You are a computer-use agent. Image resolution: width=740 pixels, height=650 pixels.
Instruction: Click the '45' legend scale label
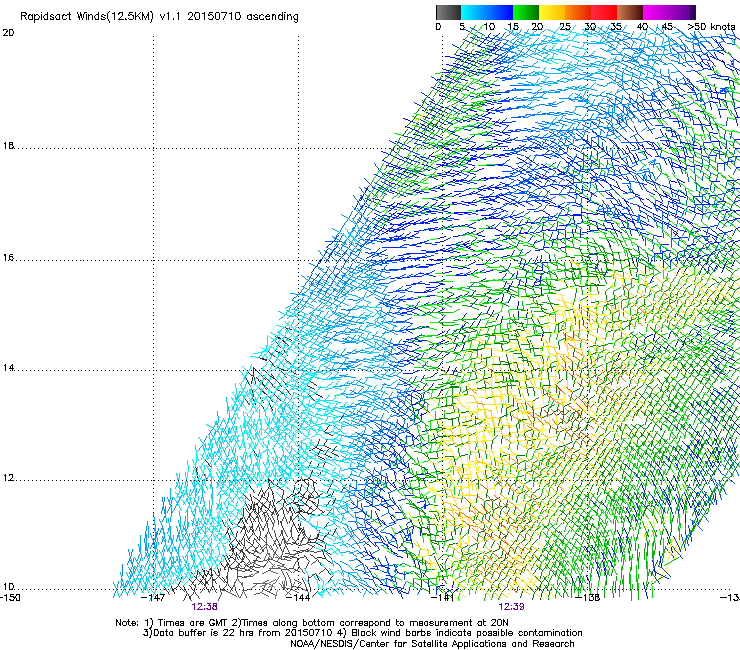click(667, 26)
